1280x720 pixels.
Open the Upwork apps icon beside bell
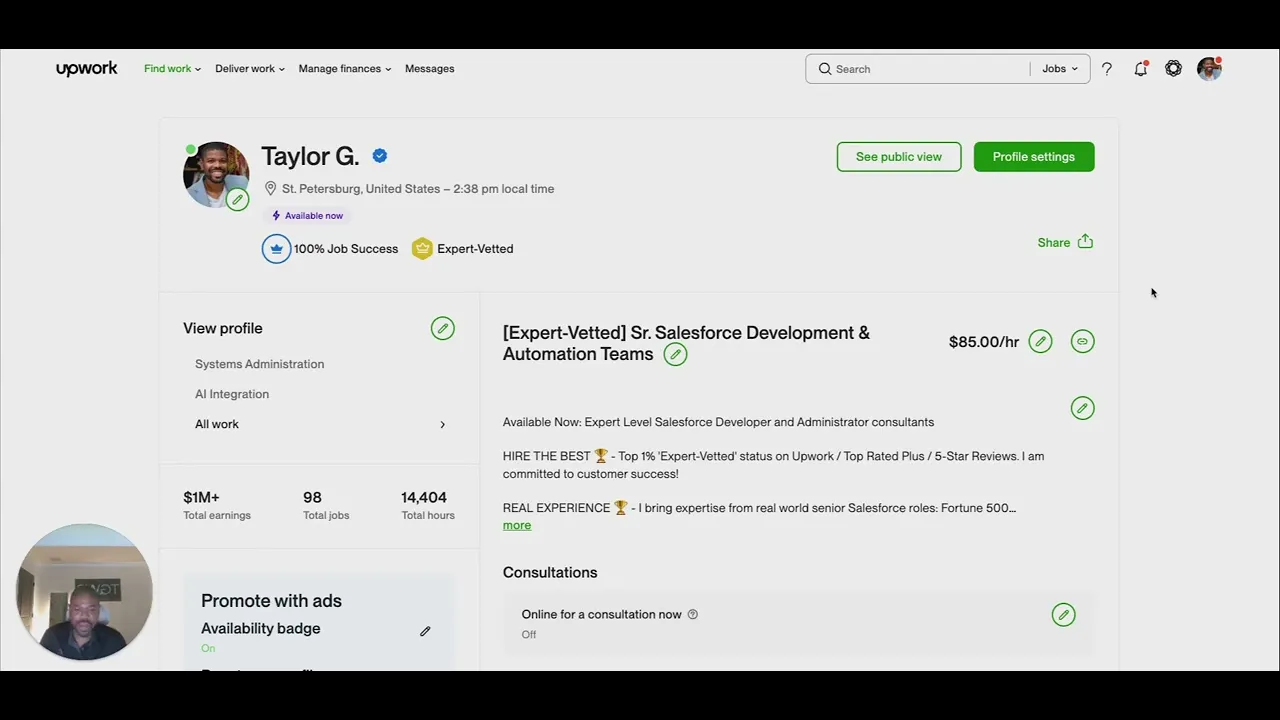coord(1174,69)
